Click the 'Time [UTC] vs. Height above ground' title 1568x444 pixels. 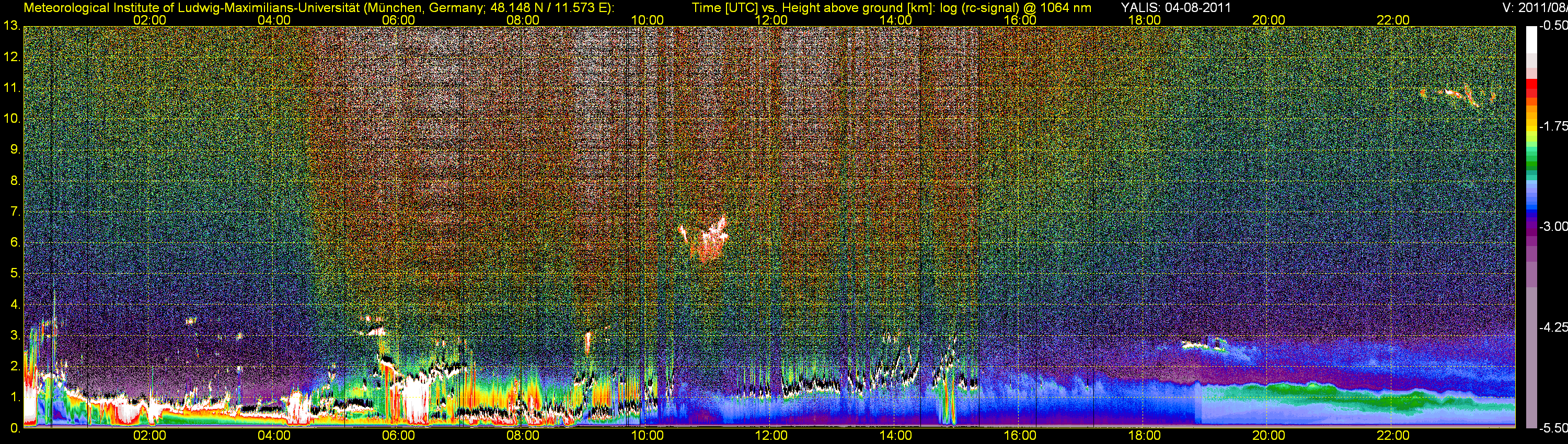[891, 8]
